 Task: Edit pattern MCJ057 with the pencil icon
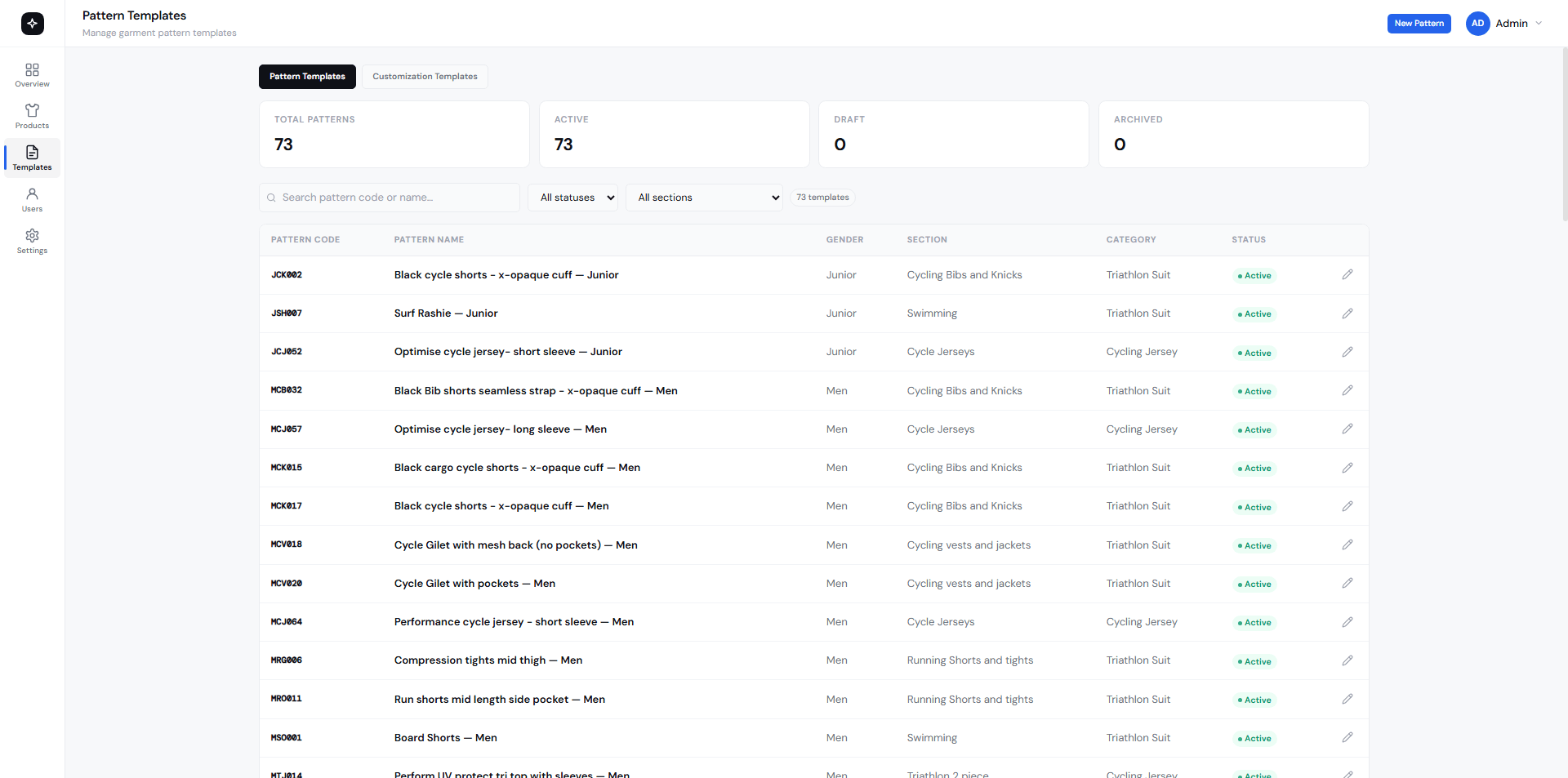[x=1347, y=429]
